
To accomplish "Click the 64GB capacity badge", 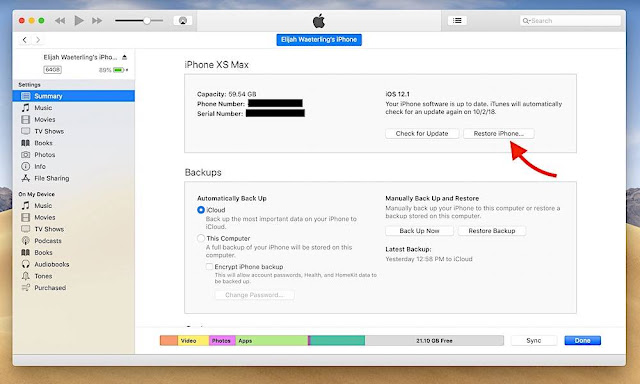I will coord(53,70).
